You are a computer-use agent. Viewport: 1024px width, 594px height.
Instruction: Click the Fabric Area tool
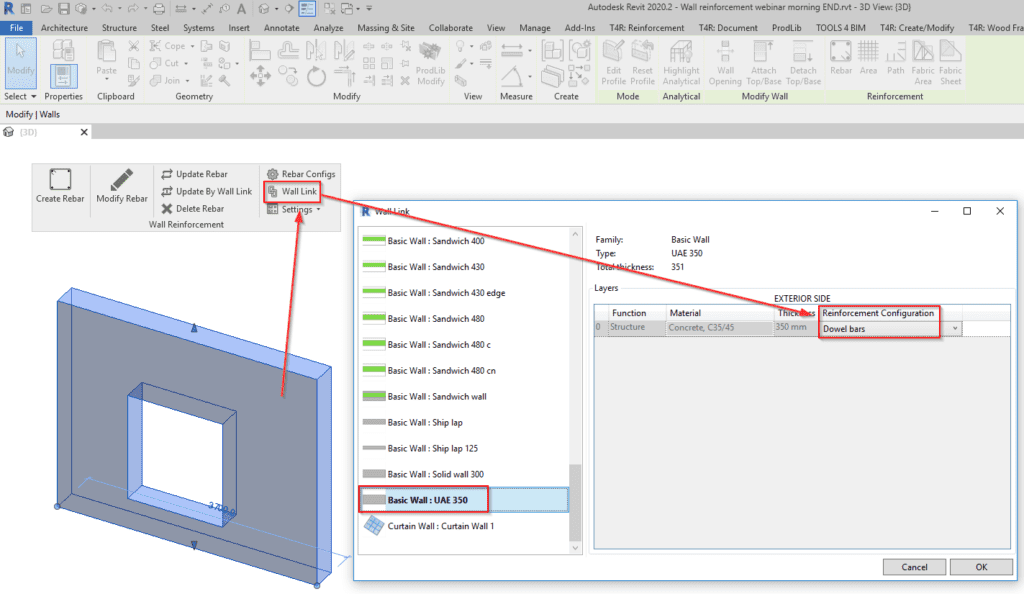[x=923, y=63]
